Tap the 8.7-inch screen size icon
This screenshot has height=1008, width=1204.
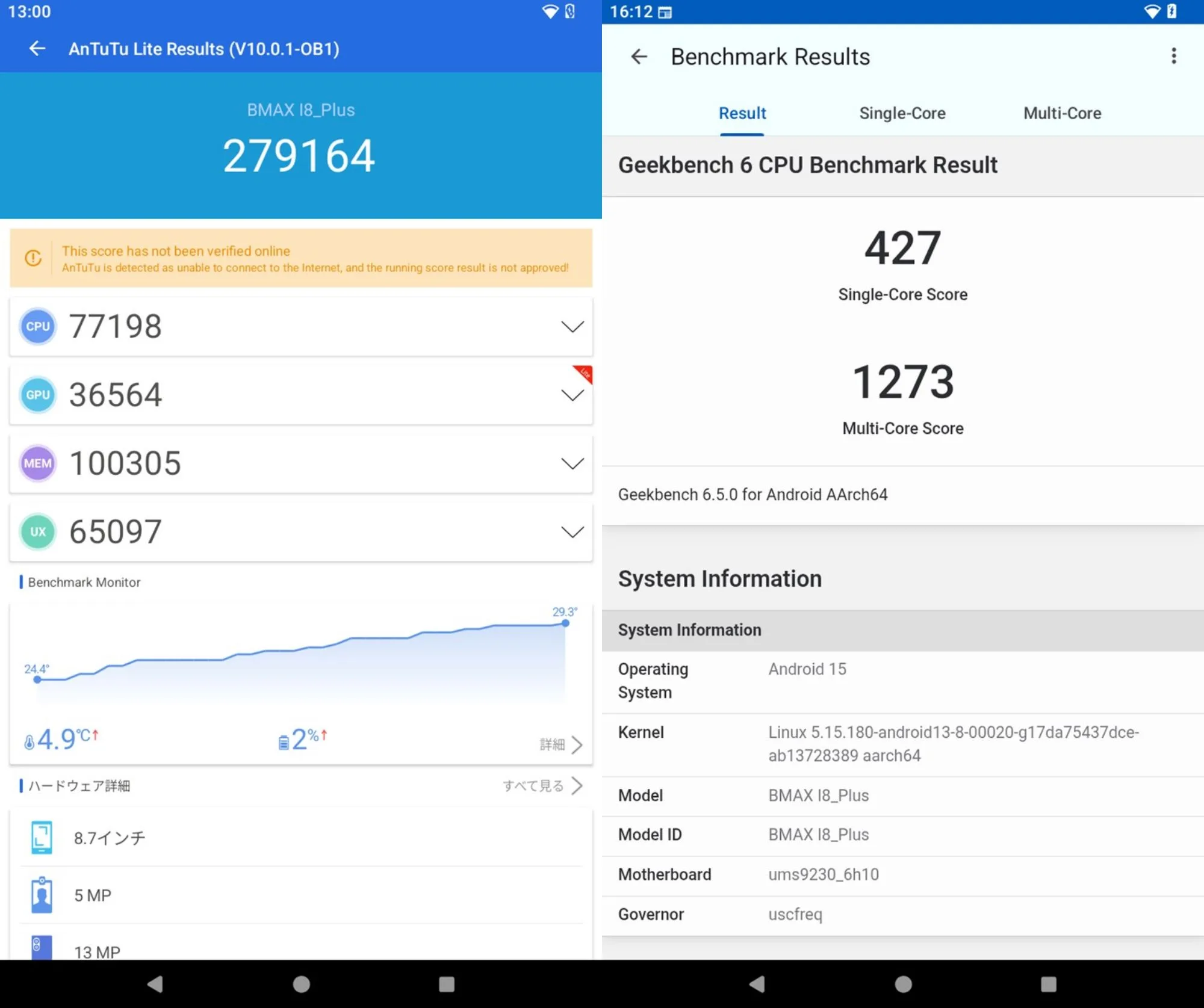pos(42,837)
